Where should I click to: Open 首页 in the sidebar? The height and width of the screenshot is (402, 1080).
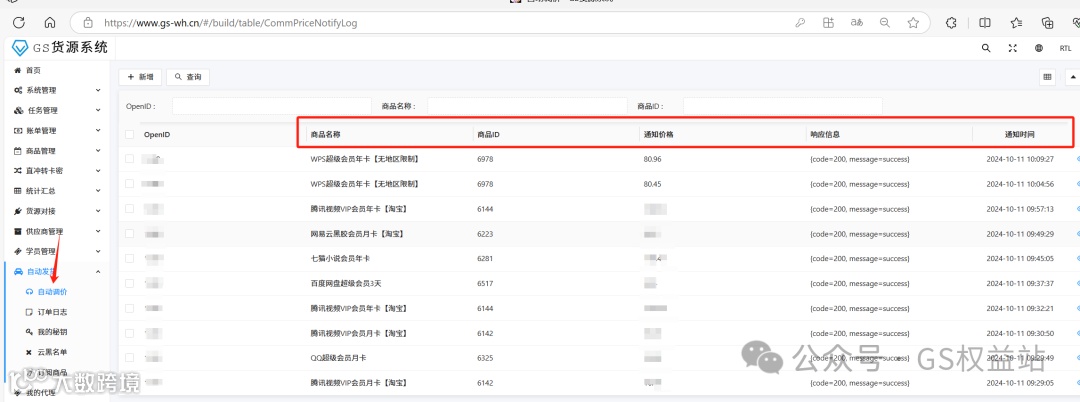33,70
